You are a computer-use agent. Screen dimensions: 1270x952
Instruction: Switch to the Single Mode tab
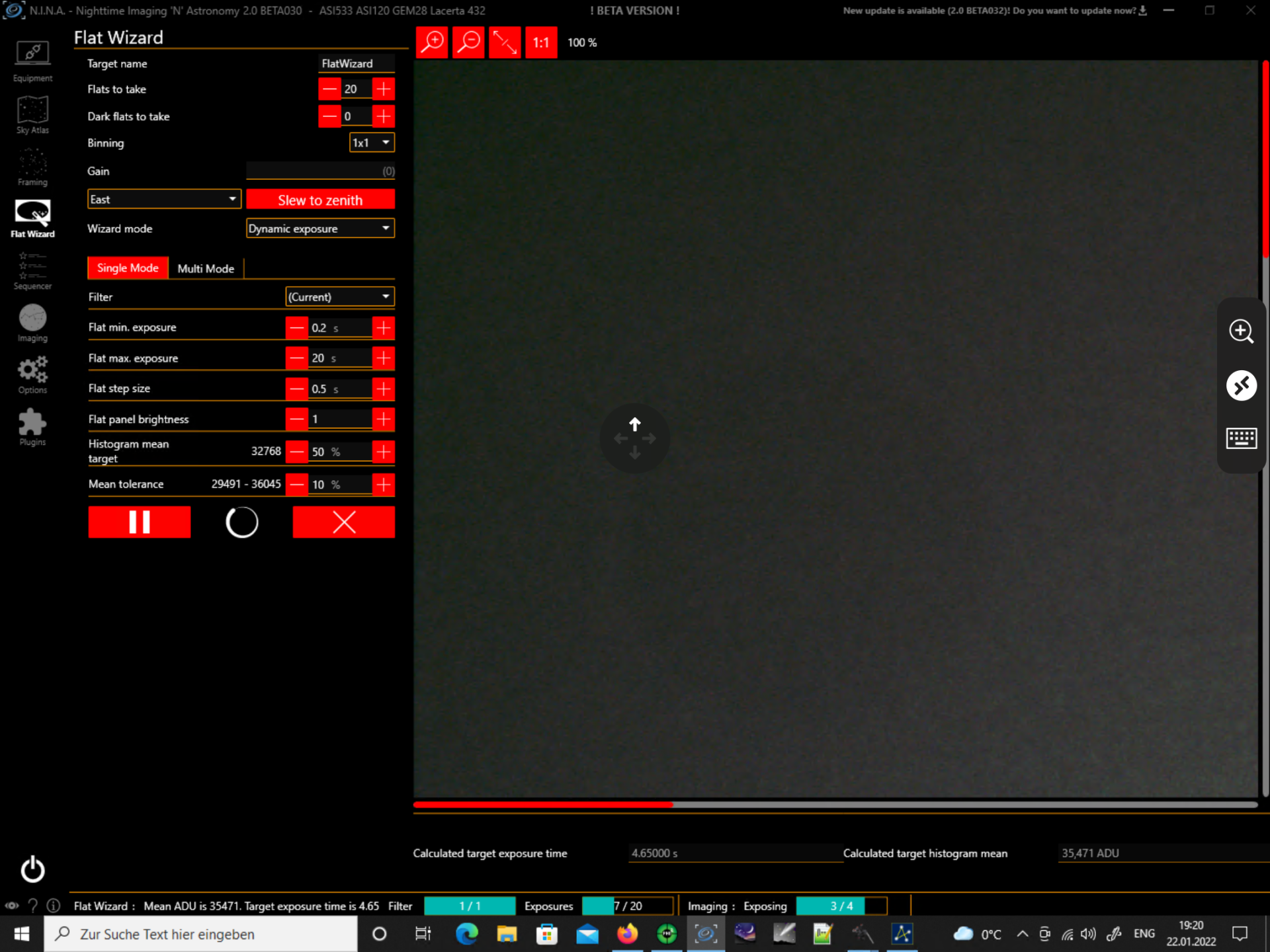point(128,268)
